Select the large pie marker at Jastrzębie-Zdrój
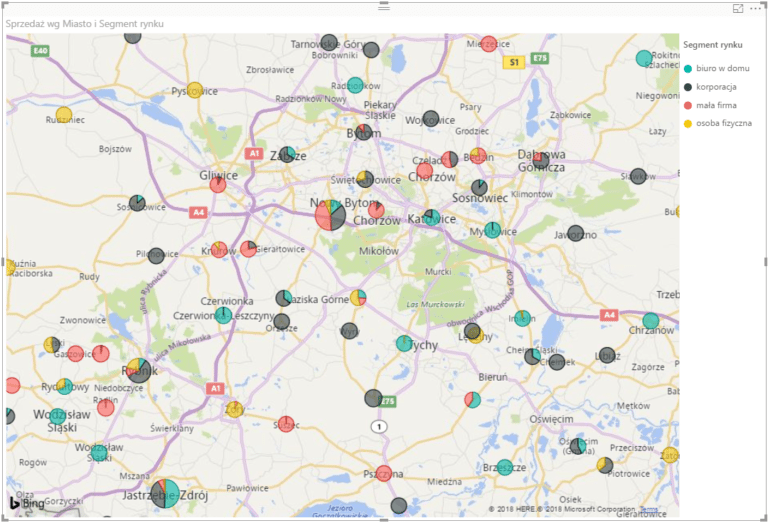This screenshot has width=768, height=523. (x=165, y=493)
